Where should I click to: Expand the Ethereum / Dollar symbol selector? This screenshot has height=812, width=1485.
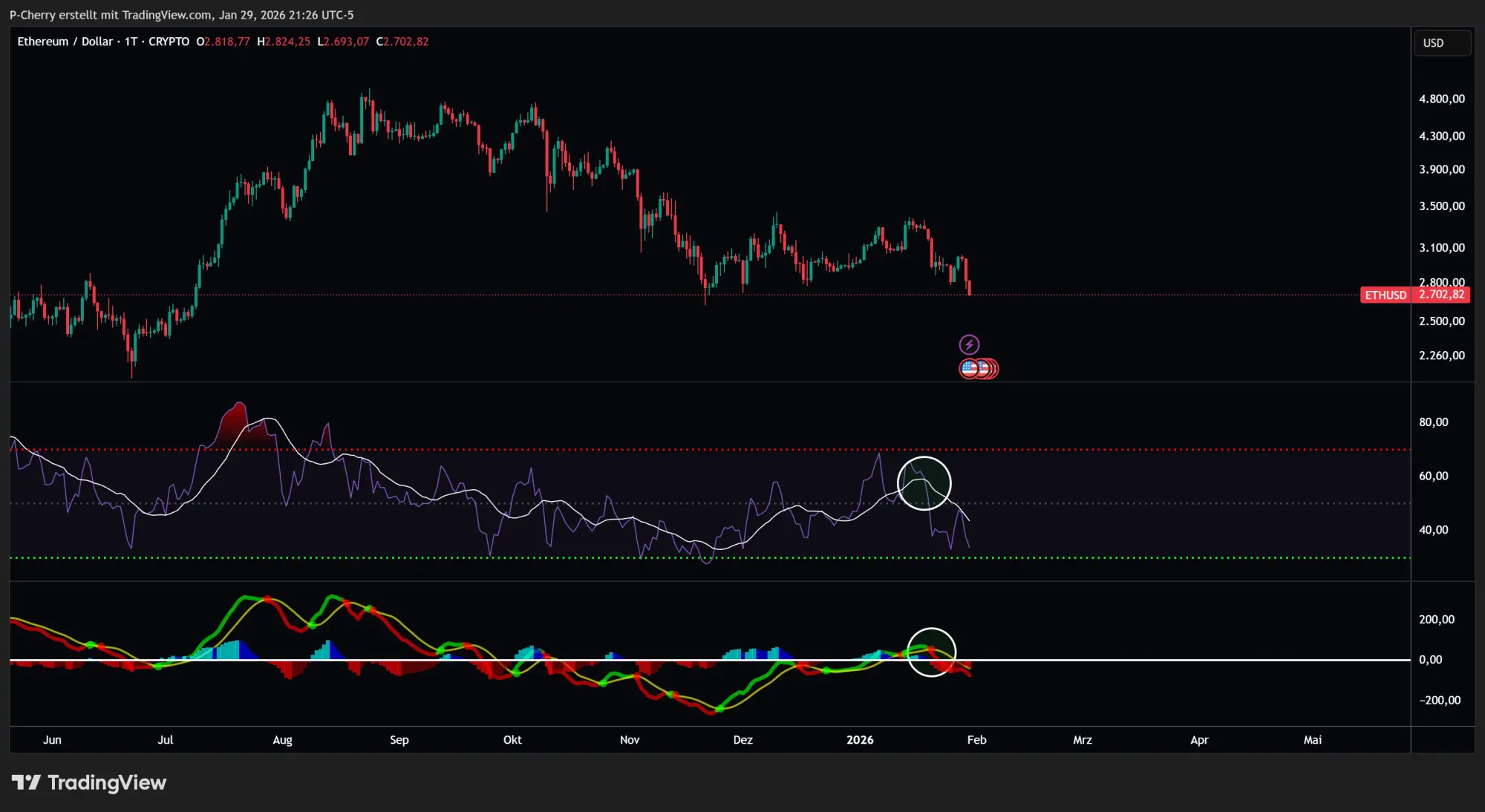[65, 42]
